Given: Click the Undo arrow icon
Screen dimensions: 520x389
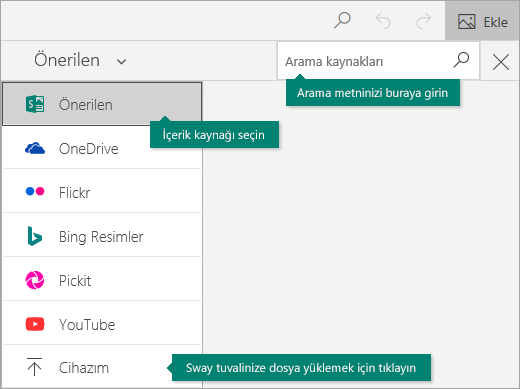Looking at the screenshot, I should [383, 21].
